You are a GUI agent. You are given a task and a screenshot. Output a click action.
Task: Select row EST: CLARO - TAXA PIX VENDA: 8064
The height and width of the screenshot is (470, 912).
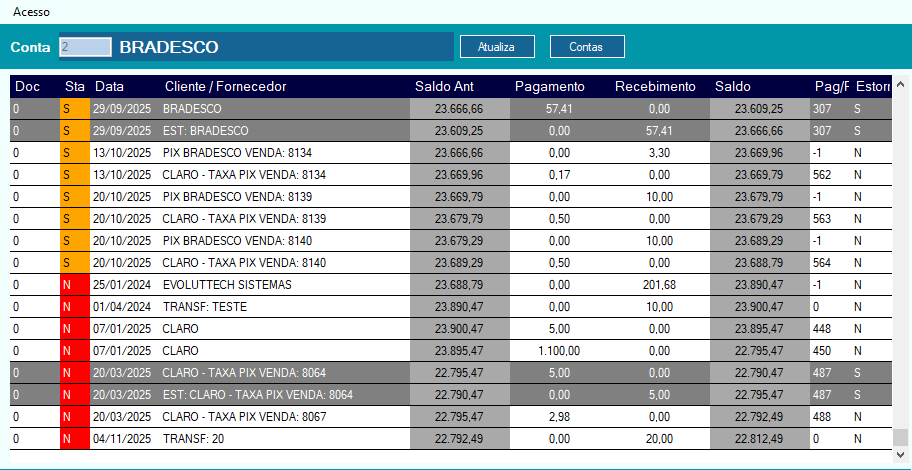point(451,395)
